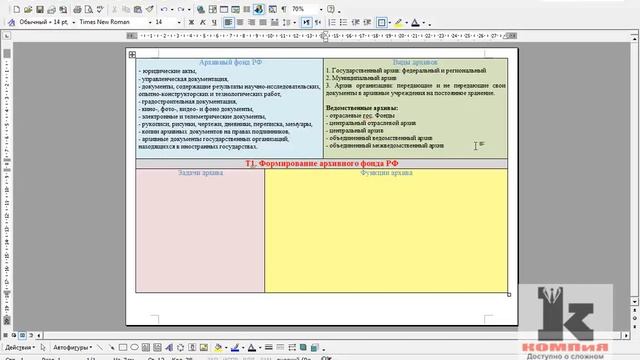Insert a hyperlink

coord(200,9)
